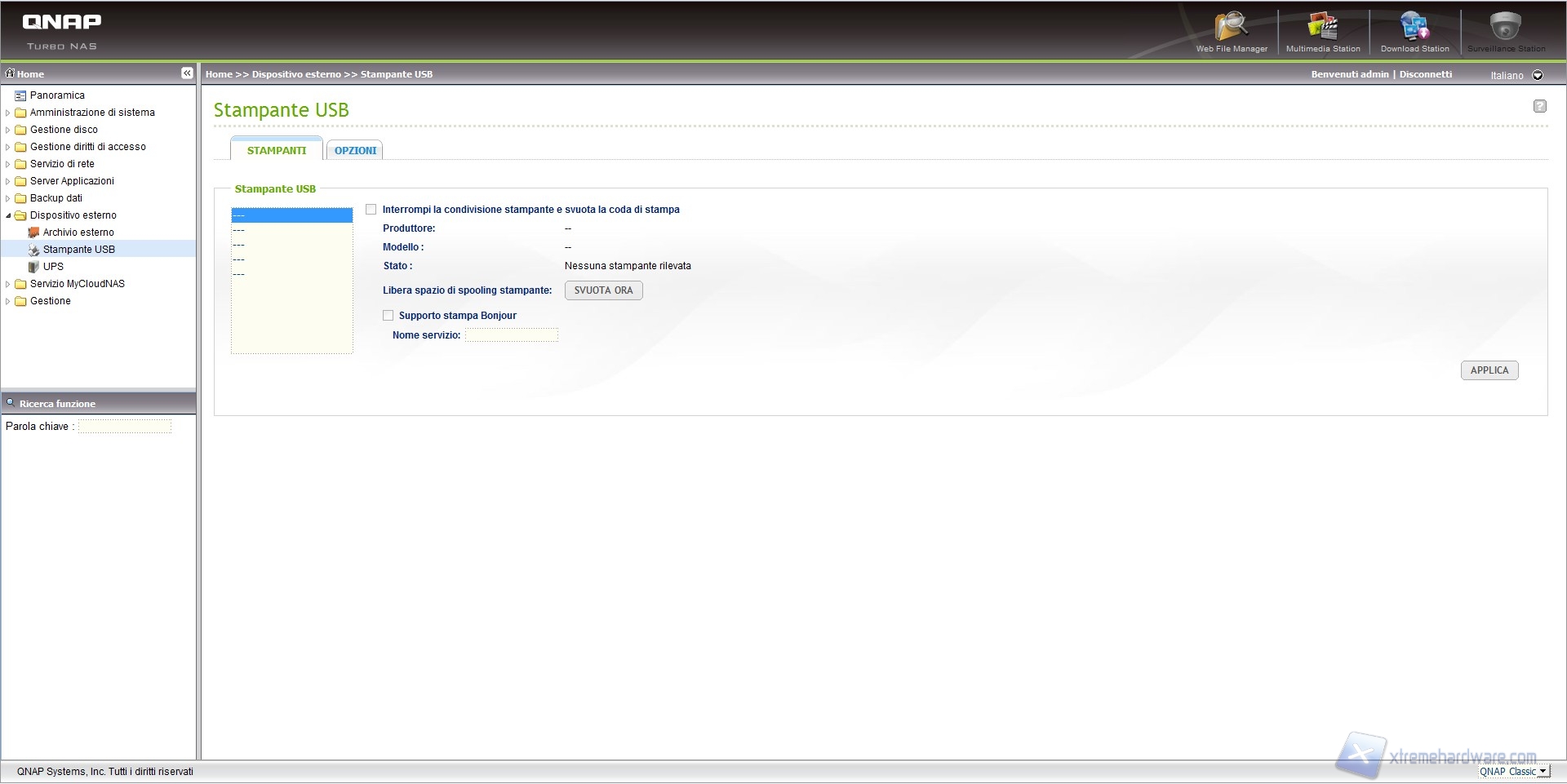Open Download Station icon

point(1414,27)
